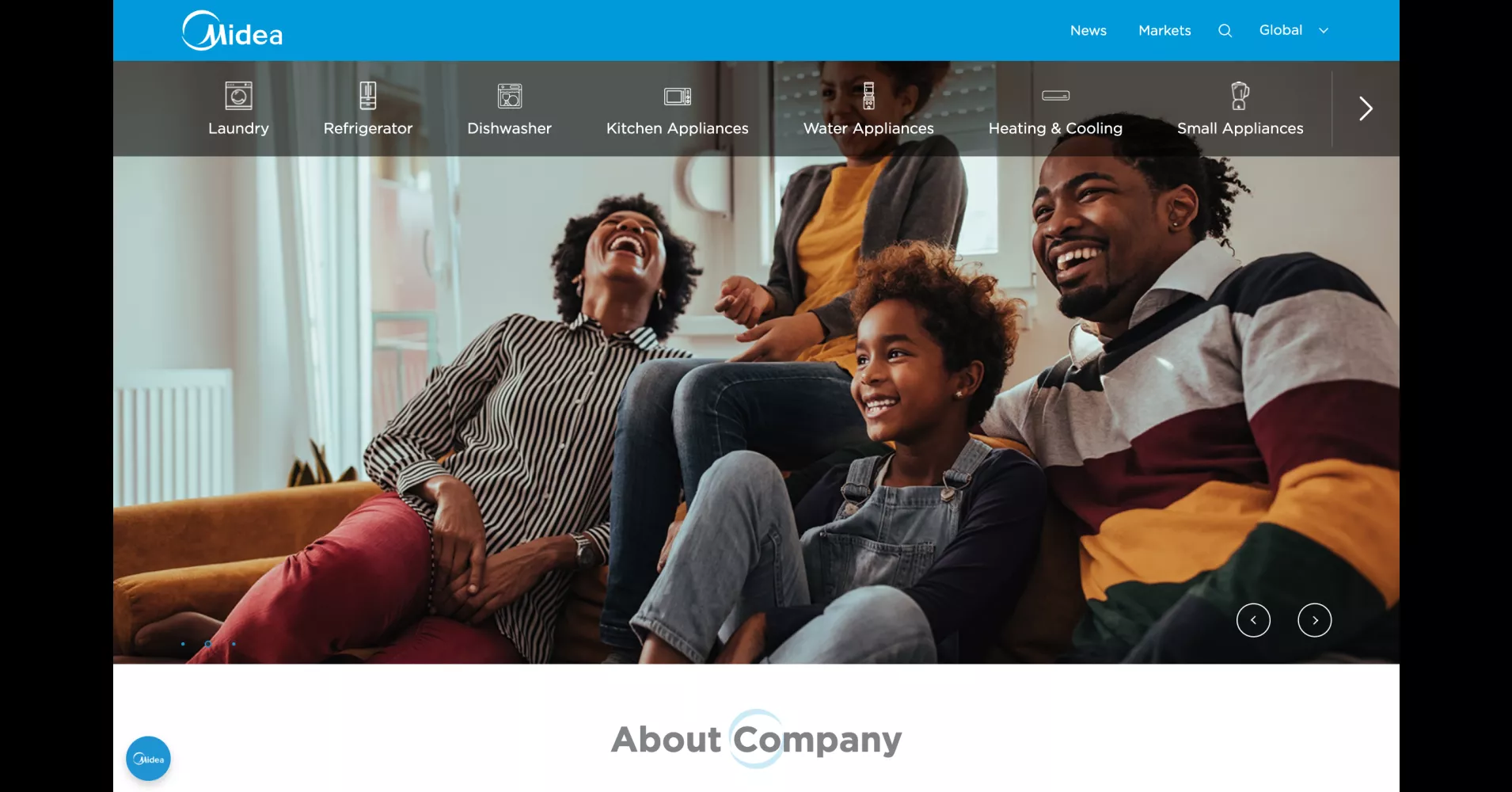Click the Water Appliances text label
The width and height of the screenshot is (1512, 792).
pyautogui.click(x=868, y=128)
